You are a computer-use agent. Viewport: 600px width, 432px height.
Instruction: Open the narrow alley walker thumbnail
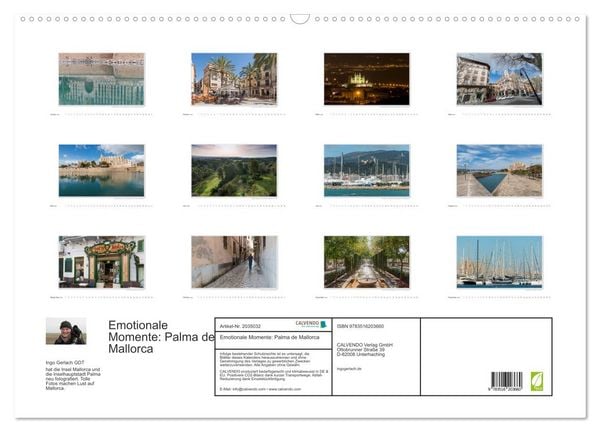tap(234, 262)
